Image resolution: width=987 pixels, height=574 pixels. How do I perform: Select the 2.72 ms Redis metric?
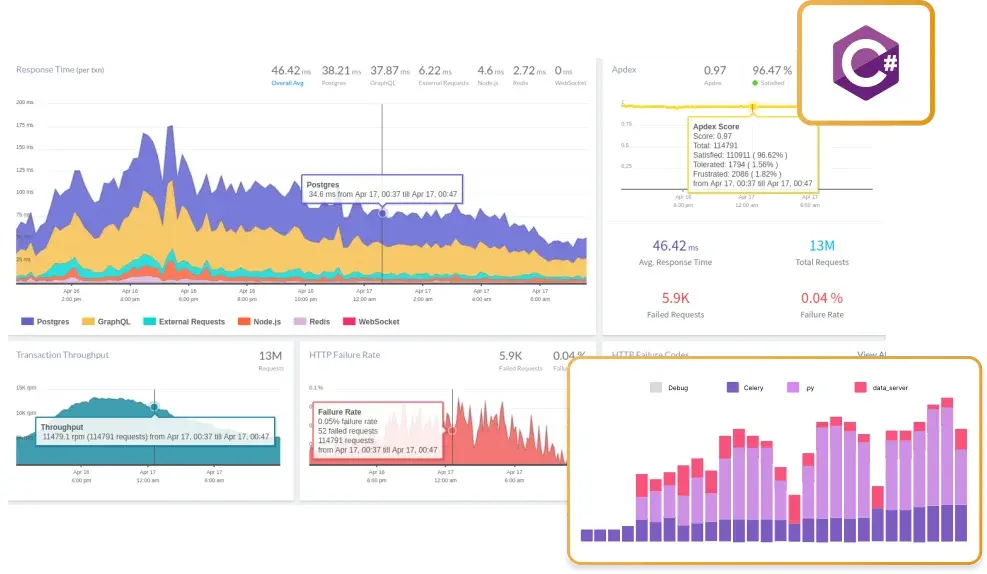(x=529, y=74)
